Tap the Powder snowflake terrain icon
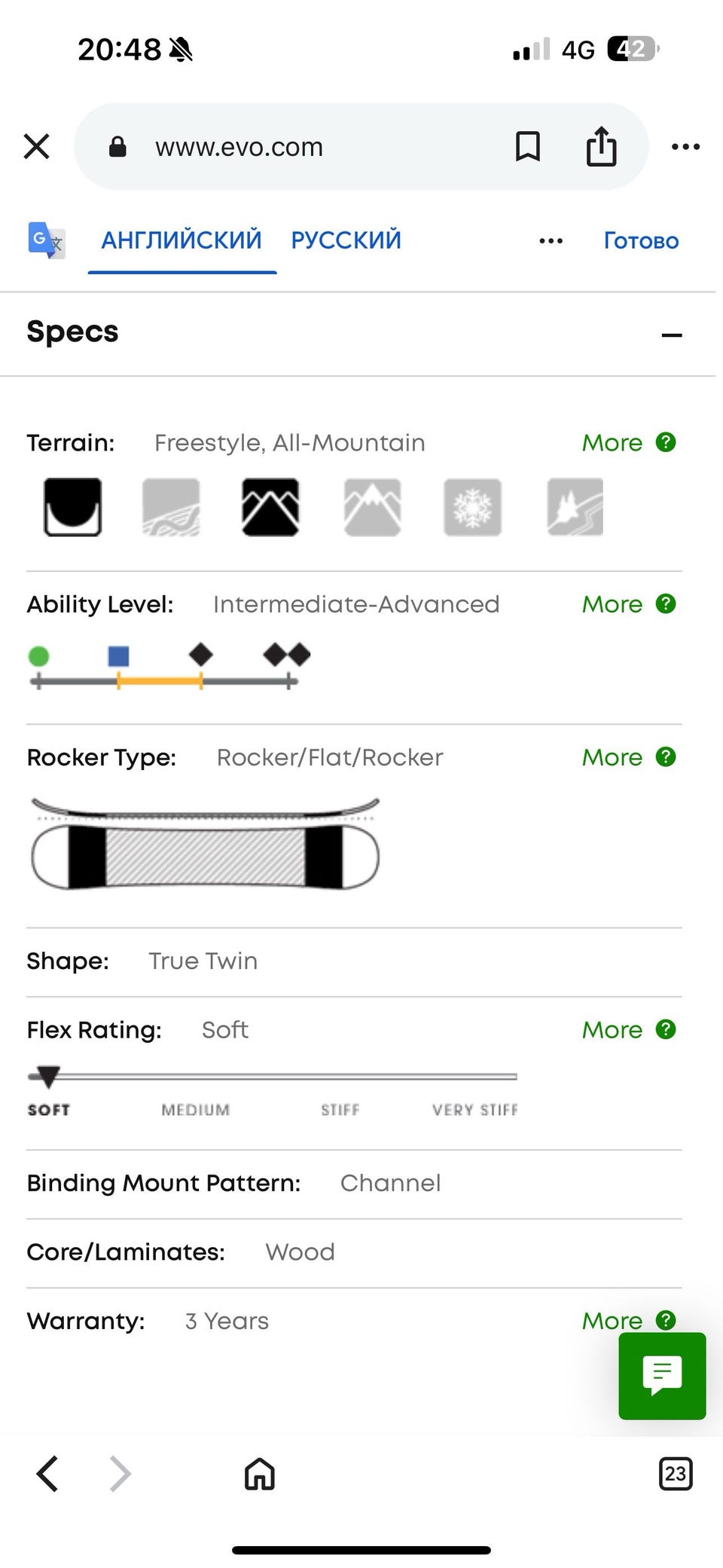The width and height of the screenshot is (723, 1568). (x=472, y=507)
